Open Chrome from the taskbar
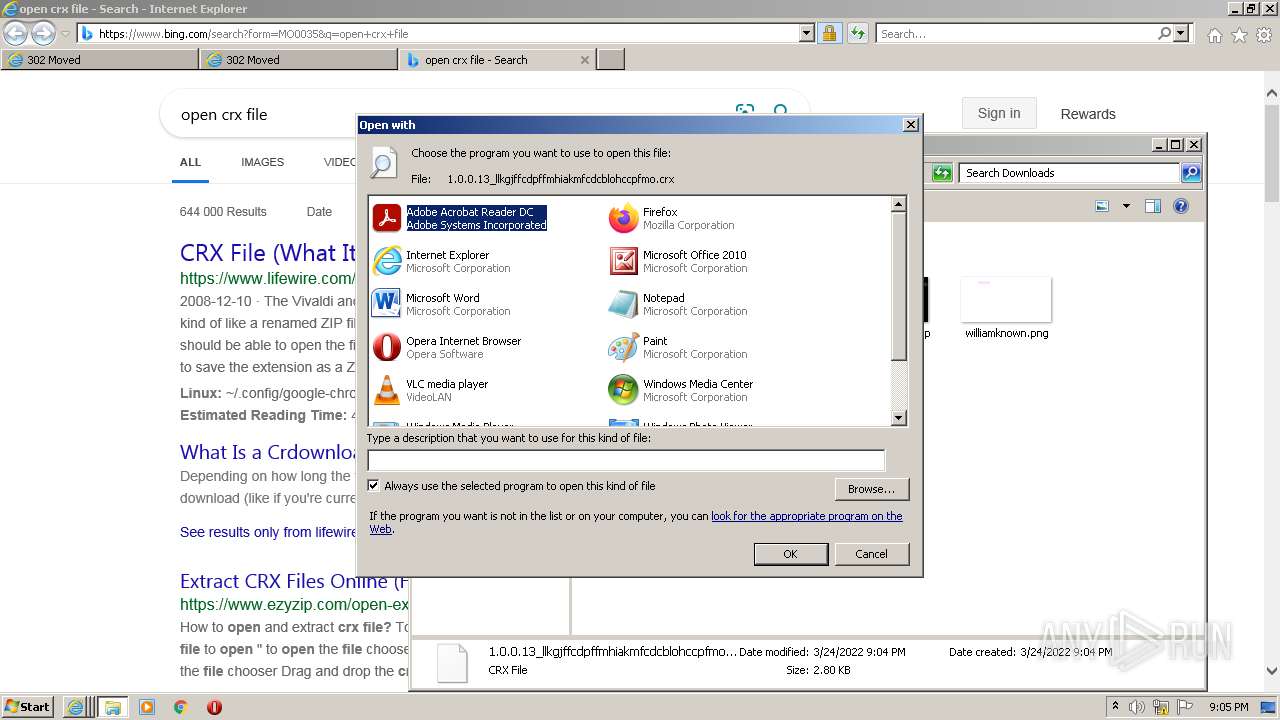 [180, 707]
